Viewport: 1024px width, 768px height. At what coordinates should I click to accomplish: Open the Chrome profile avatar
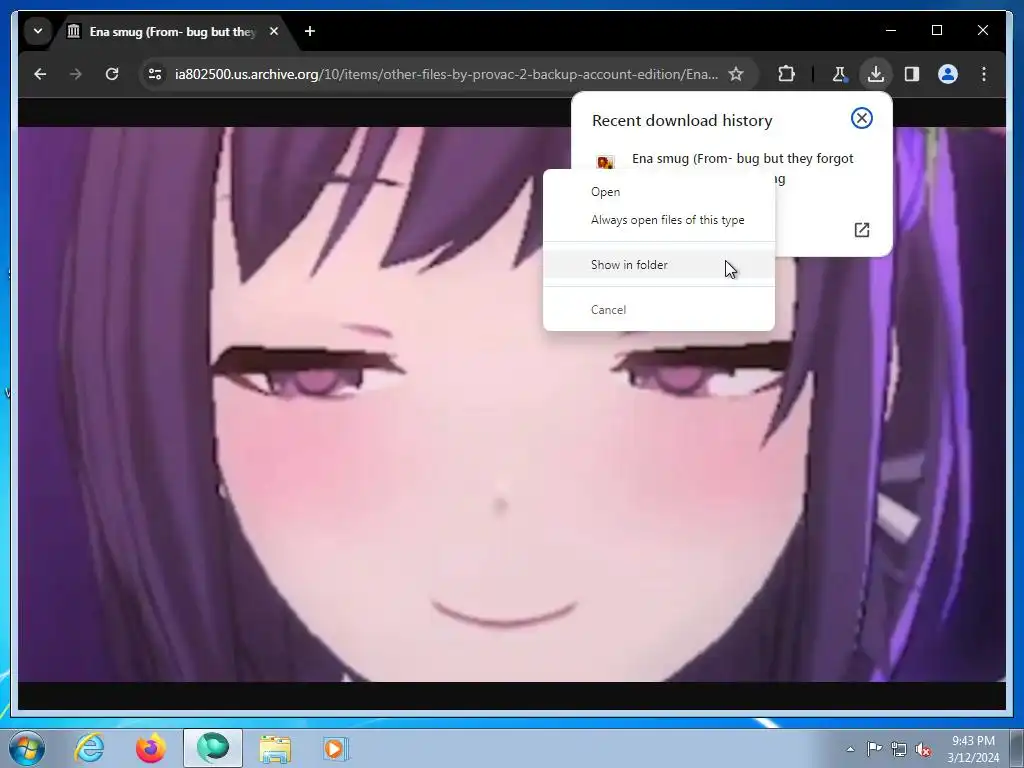tap(948, 74)
